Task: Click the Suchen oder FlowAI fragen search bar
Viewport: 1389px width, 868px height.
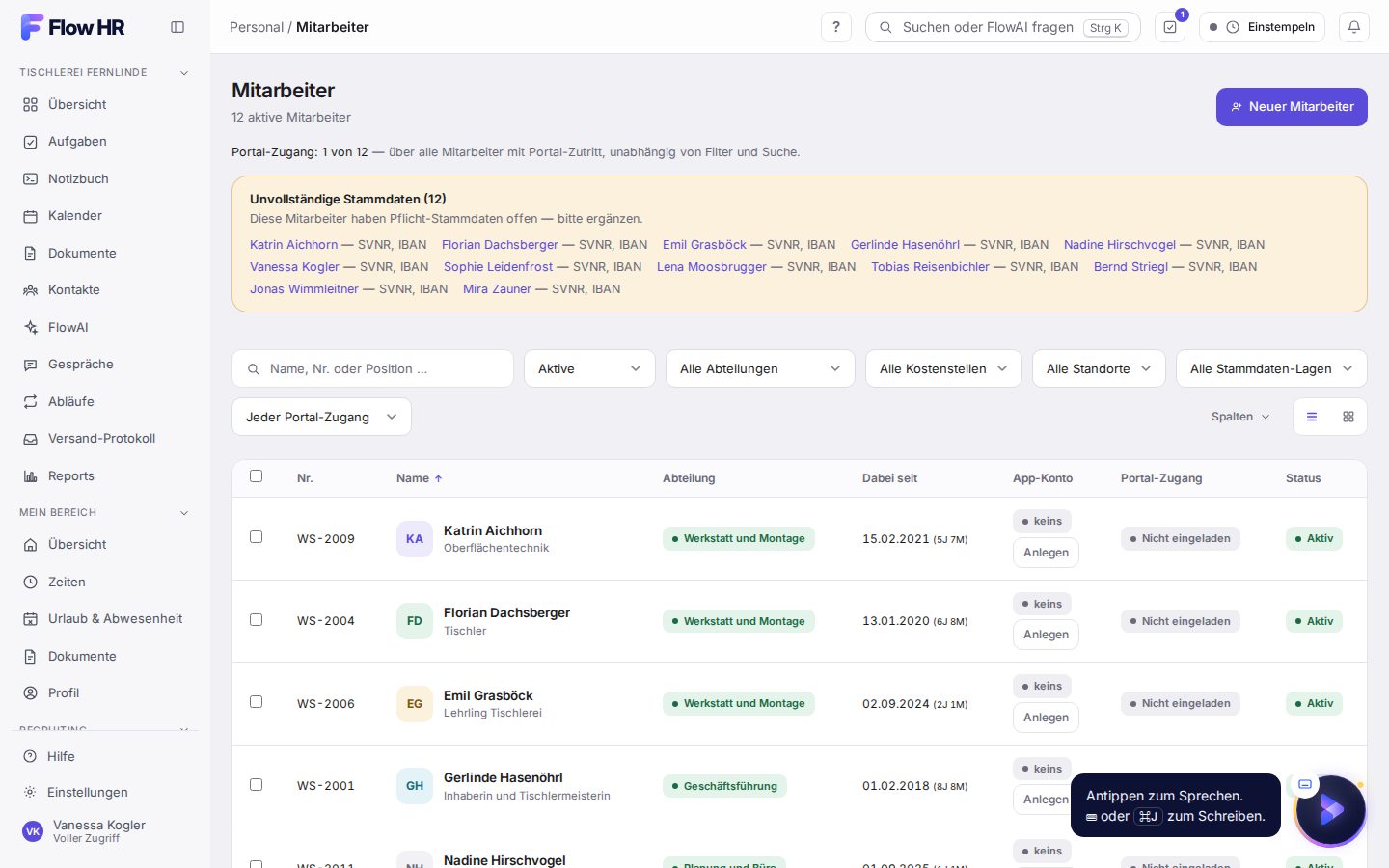Action: pyautogui.click(x=1003, y=27)
